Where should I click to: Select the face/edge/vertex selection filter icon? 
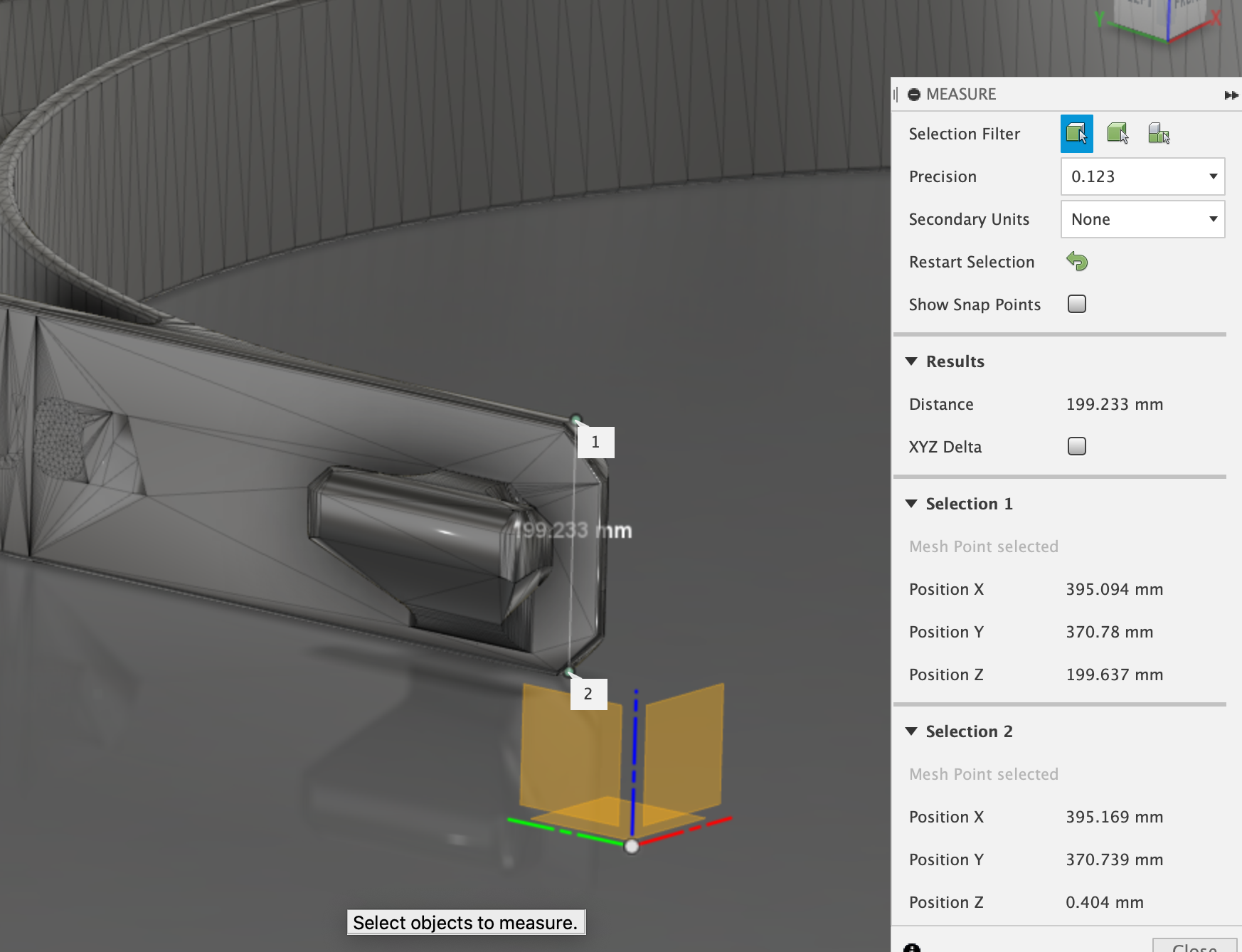pos(1076,134)
